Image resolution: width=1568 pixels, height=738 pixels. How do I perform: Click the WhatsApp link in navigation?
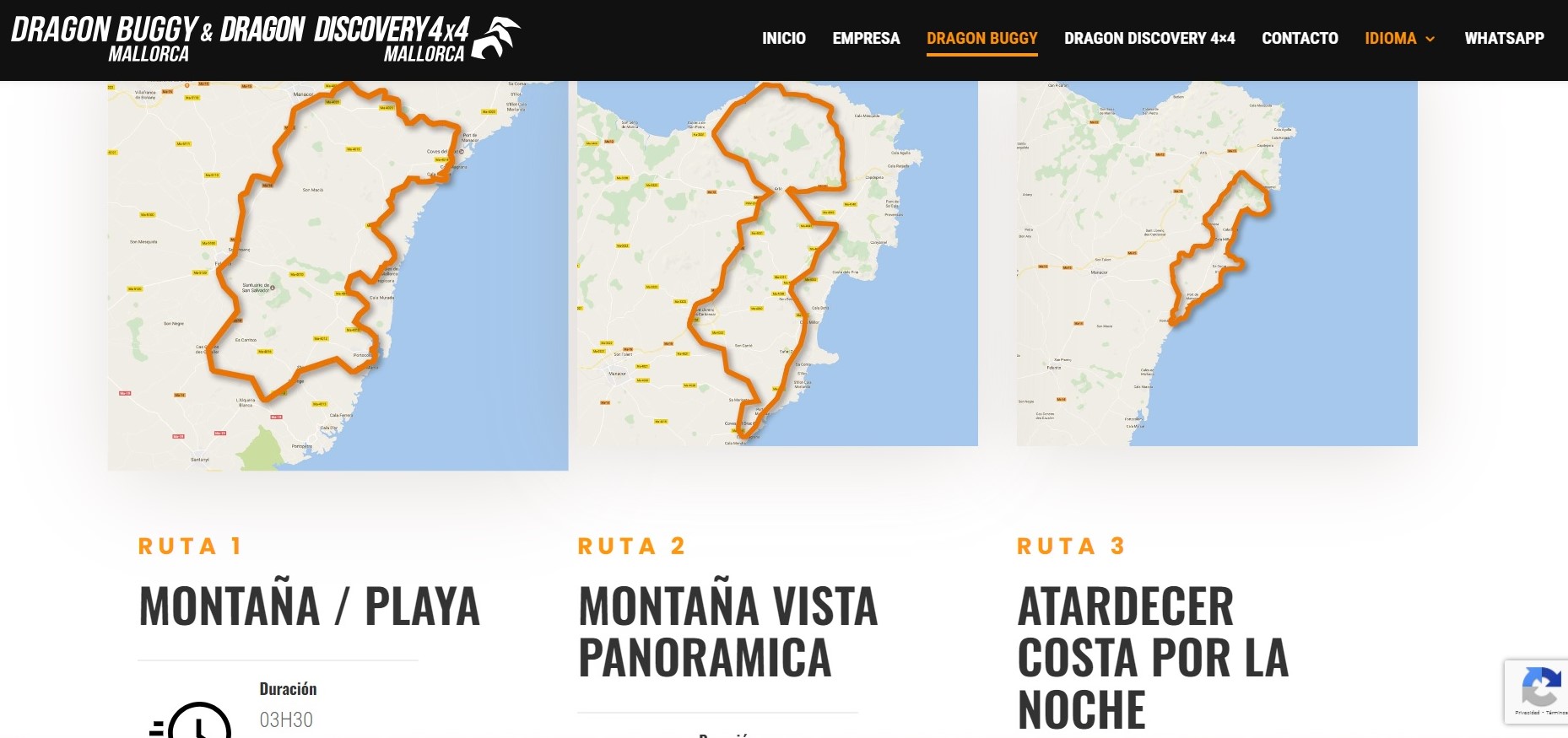tap(1504, 38)
